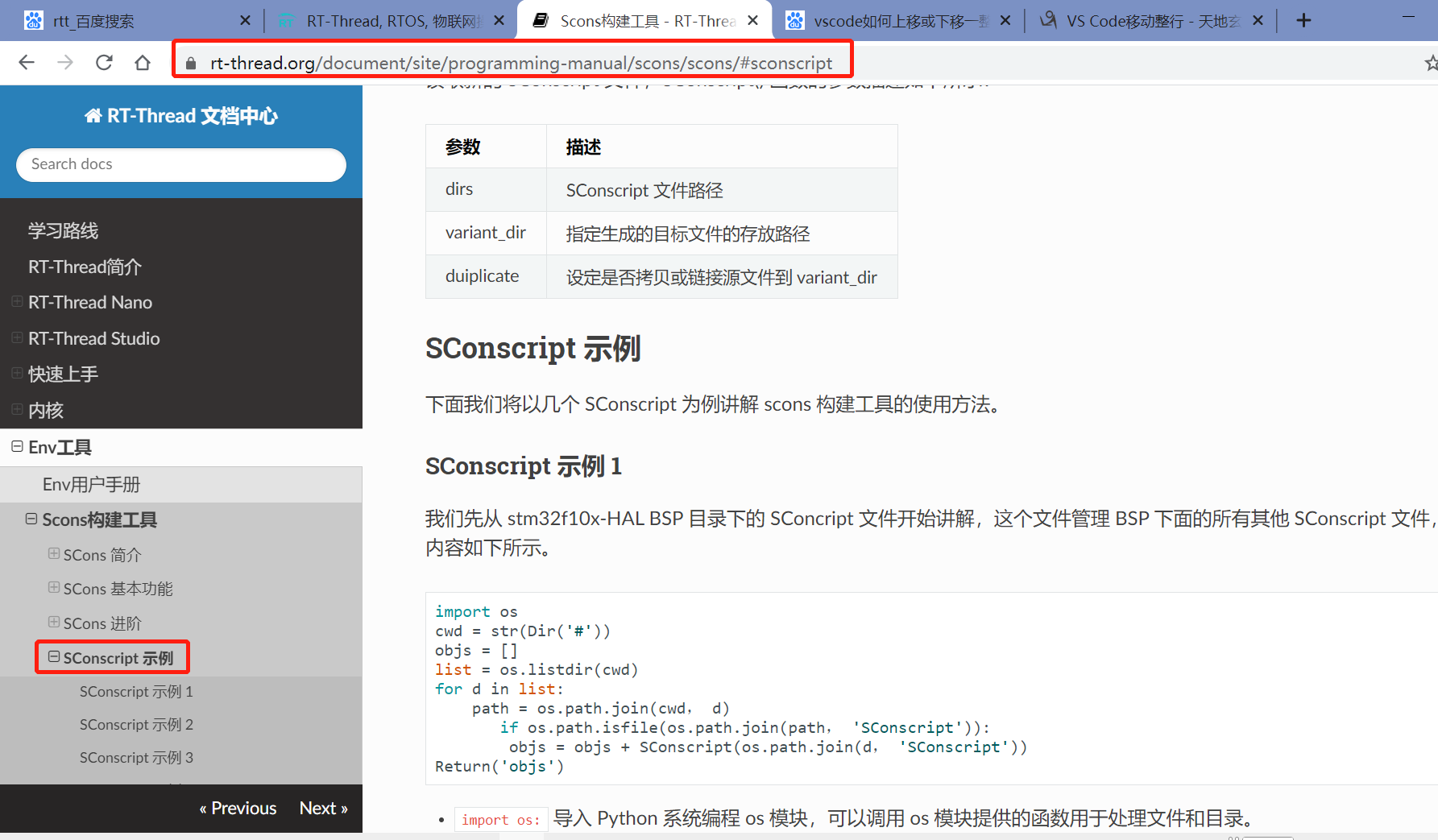
Task: Click the browser forward arrow
Action: point(65,63)
